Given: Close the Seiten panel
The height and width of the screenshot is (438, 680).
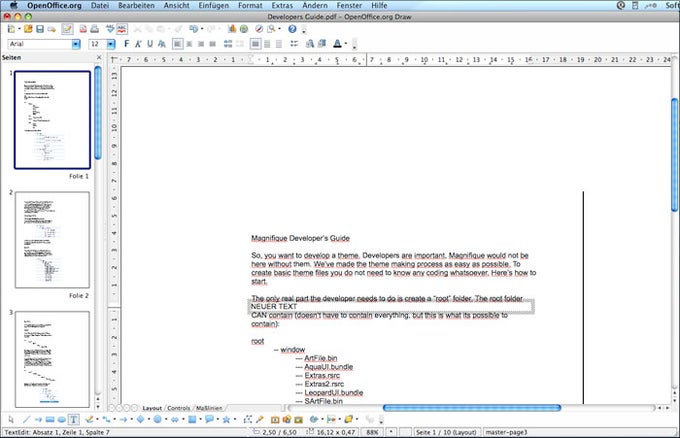Looking at the screenshot, I should pyautogui.click(x=99, y=57).
